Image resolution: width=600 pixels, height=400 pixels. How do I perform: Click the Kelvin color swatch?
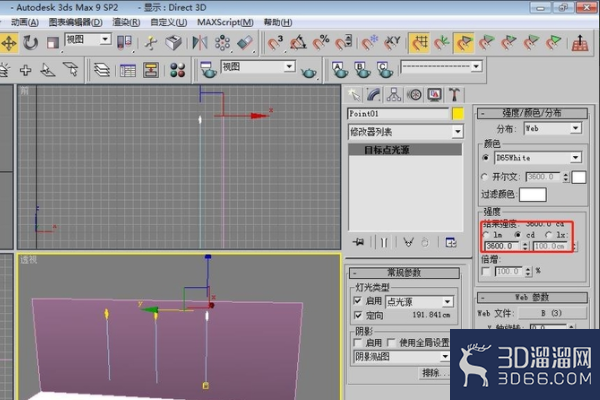click(x=579, y=177)
